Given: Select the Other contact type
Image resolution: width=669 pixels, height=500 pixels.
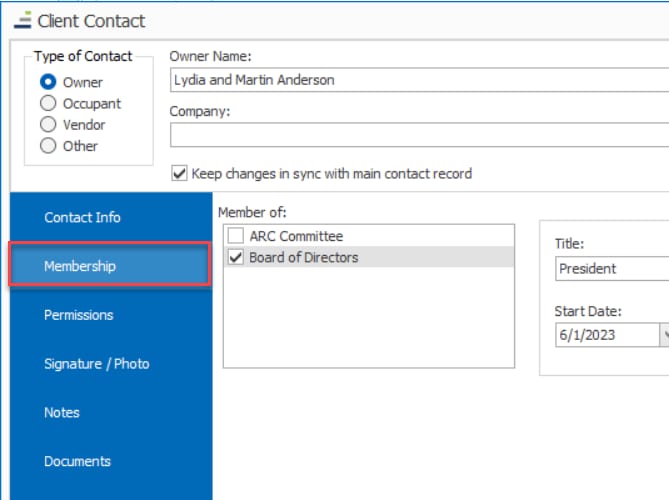Looking at the screenshot, I should [x=48, y=145].
